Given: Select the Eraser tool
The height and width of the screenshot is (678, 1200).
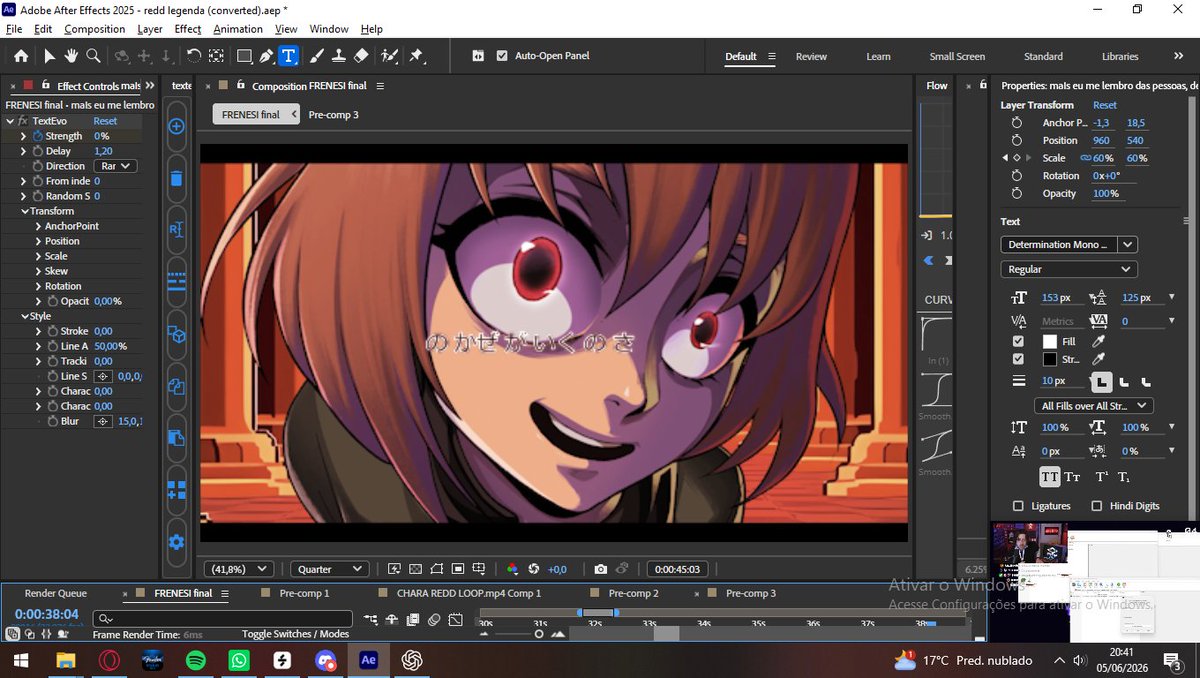Looking at the screenshot, I should (x=362, y=56).
